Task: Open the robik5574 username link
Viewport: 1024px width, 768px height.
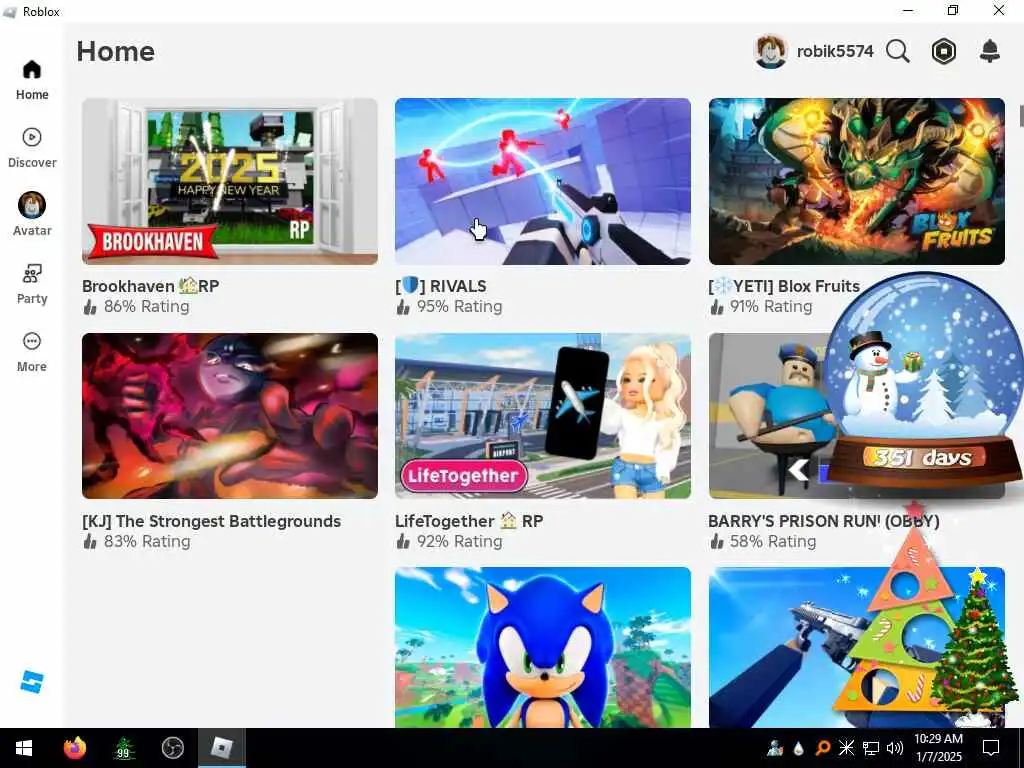Action: (835, 51)
